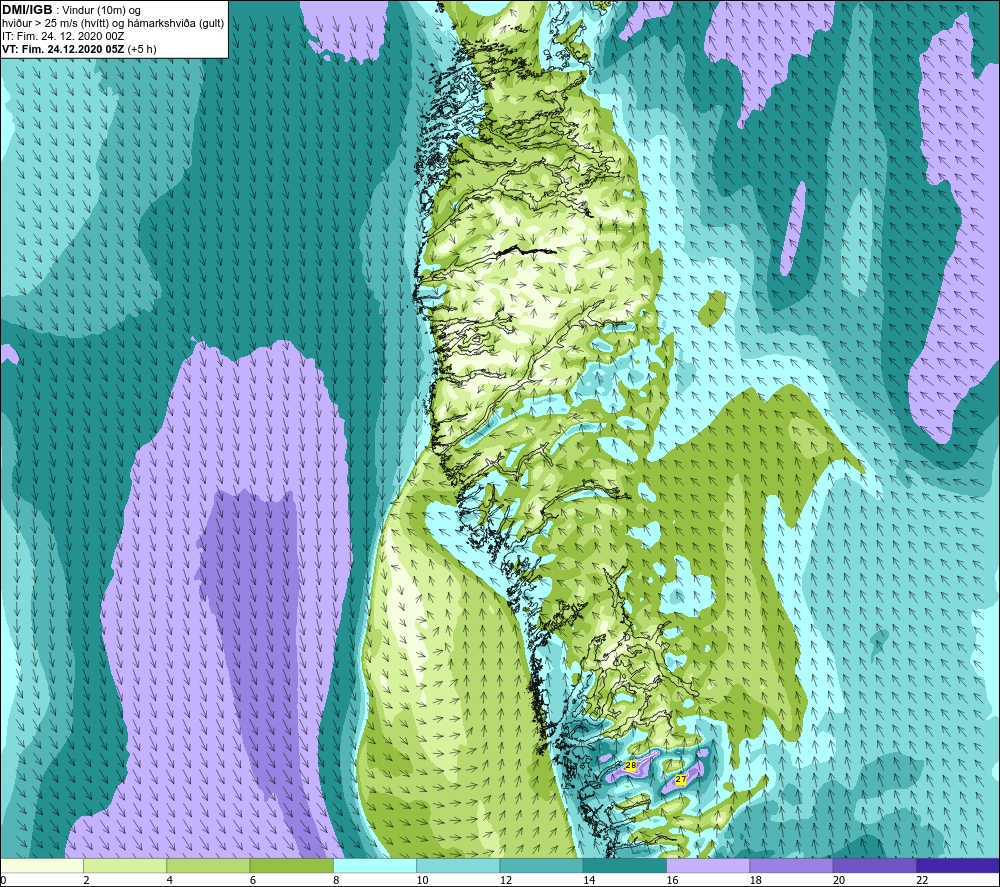
Task: Pick the palest 0–2 m/s color swatch
Action: coord(41,865)
